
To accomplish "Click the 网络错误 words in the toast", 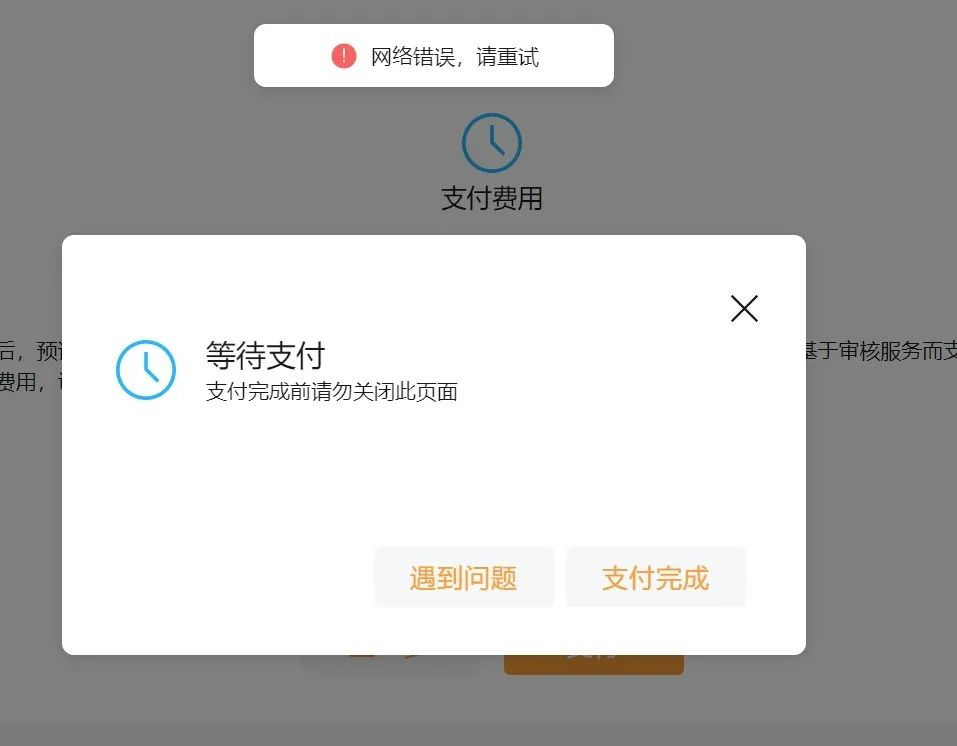I will click(x=413, y=57).
